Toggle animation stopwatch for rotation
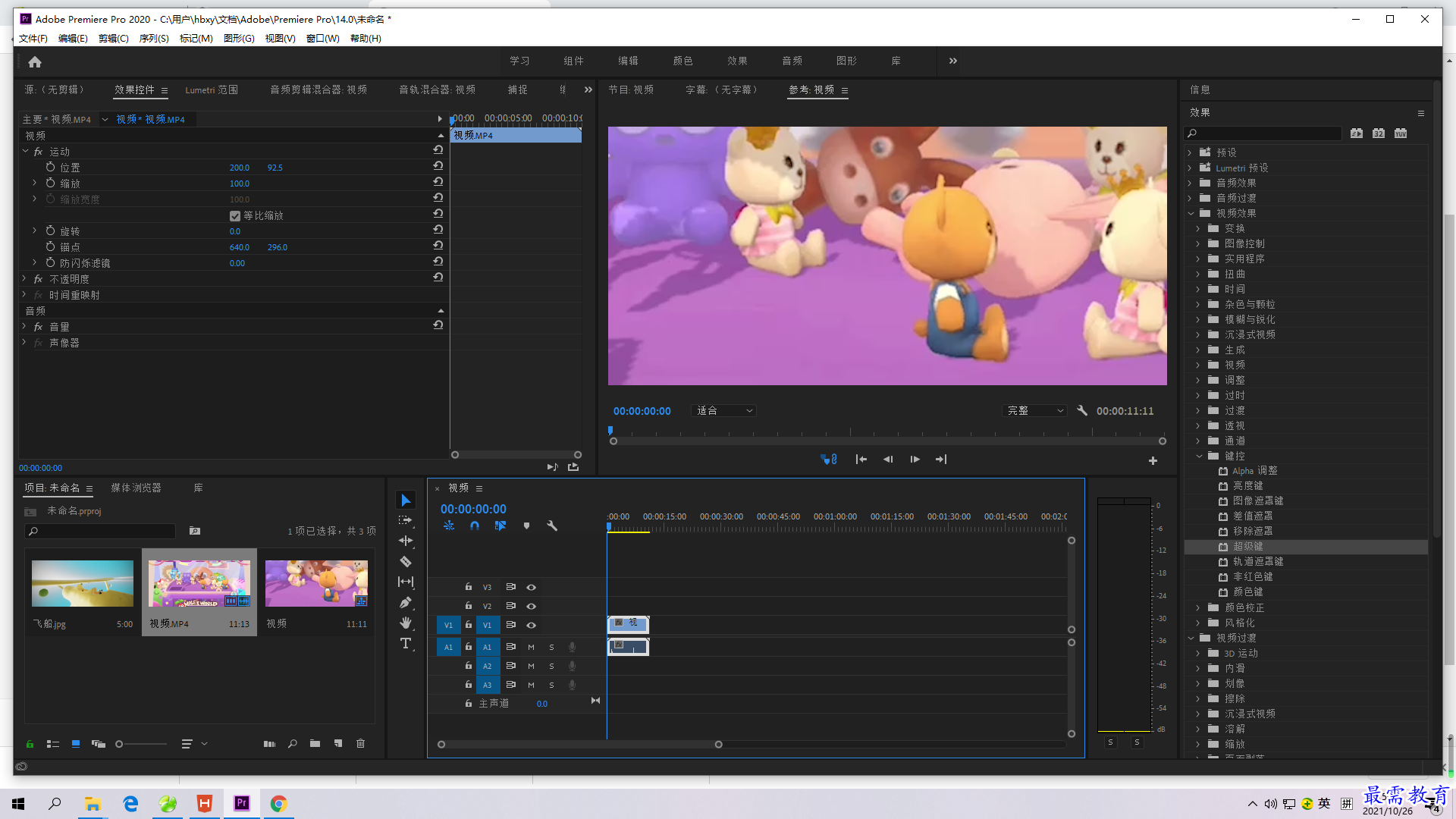This screenshot has height=819, width=1456. tap(50, 231)
